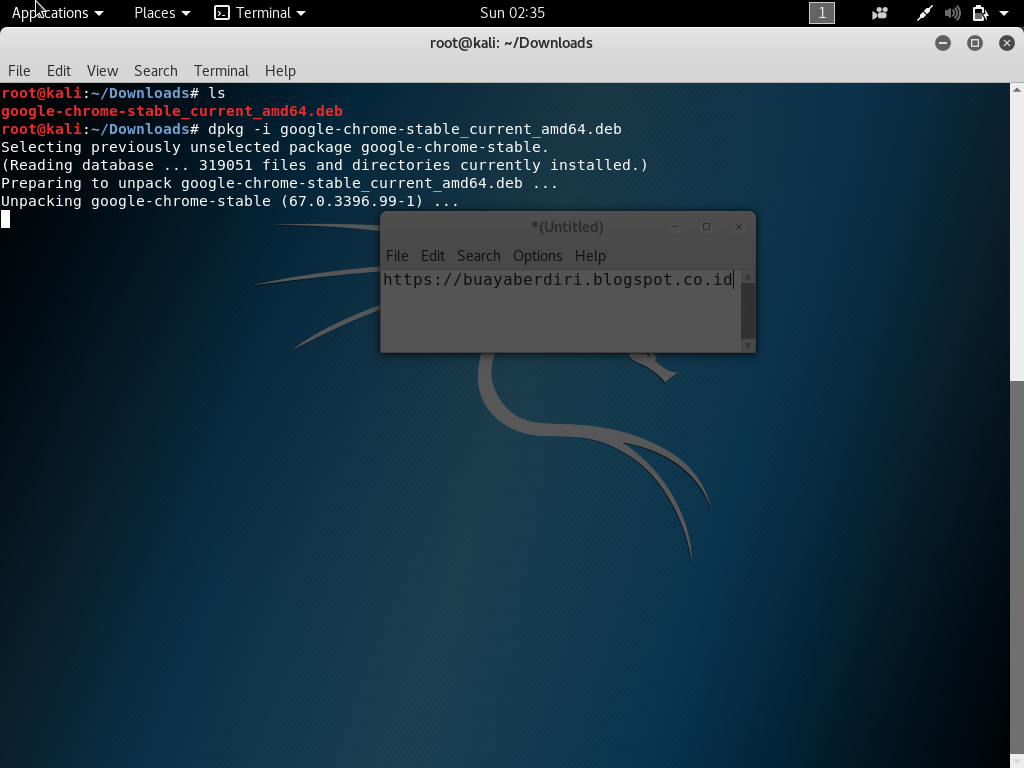Click the screen recorder camera icon in the tray
This screenshot has height=768, width=1024.
[x=879, y=13]
